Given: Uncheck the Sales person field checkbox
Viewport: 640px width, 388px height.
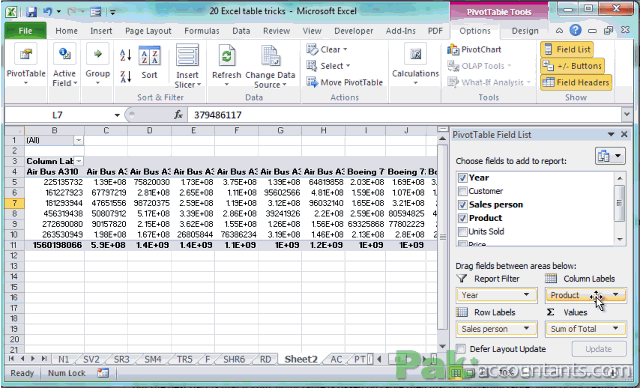Looking at the screenshot, I should (x=462, y=205).
